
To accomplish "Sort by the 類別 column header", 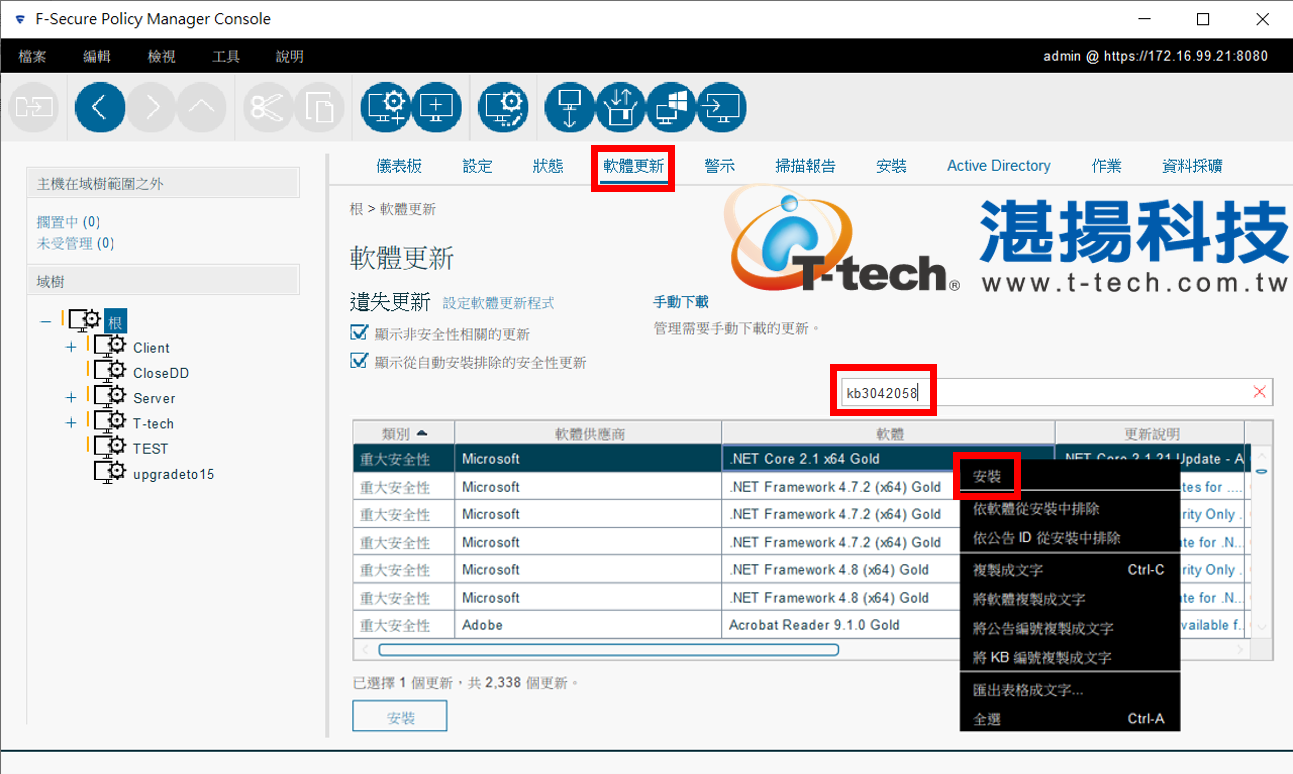I will [404, 433].
